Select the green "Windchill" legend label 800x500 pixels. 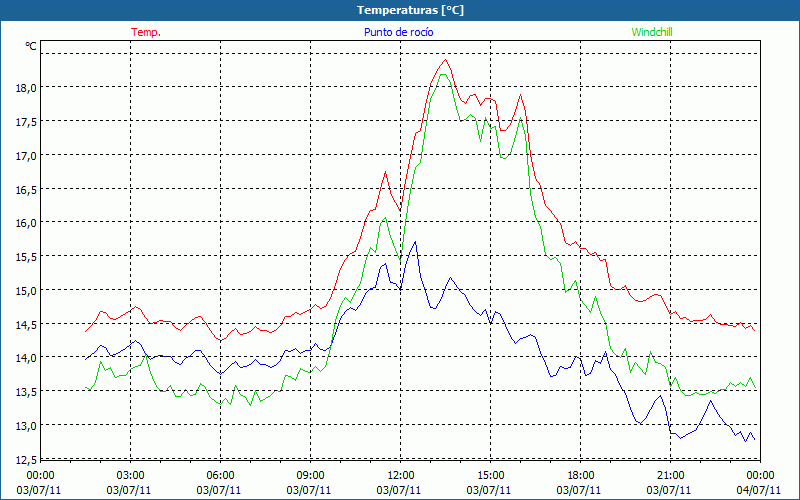coord(652,32)
